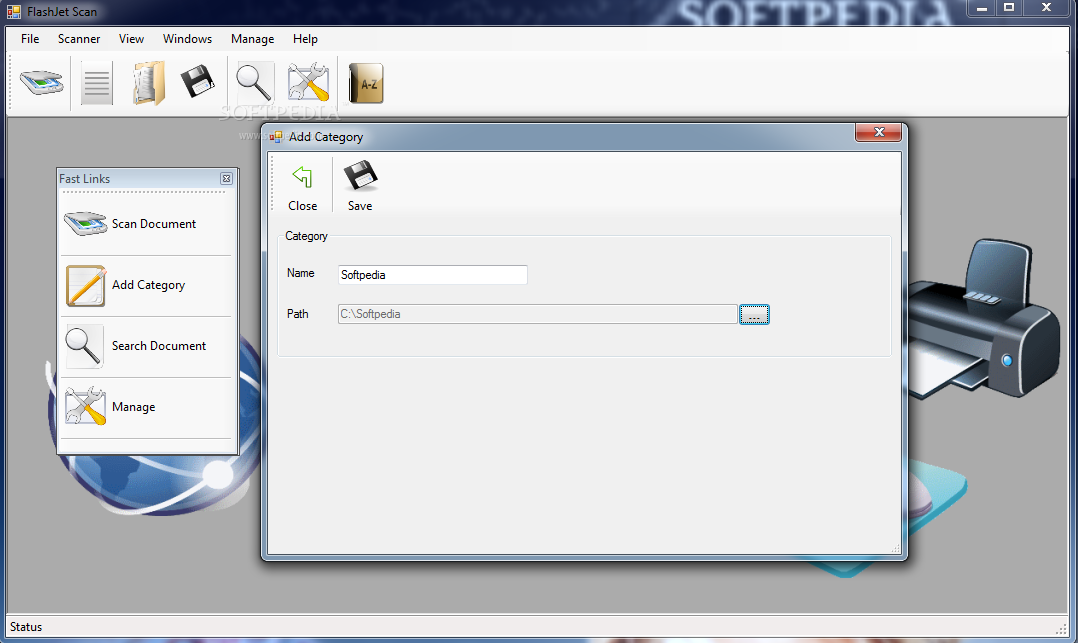
Task: Click the Add Category pencil icon in Fast Links
Action: point(86,285)
